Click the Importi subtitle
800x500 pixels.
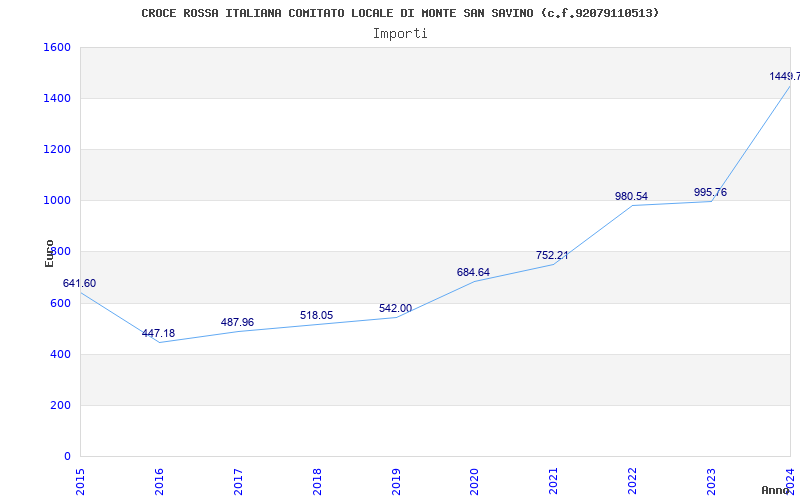400,34
